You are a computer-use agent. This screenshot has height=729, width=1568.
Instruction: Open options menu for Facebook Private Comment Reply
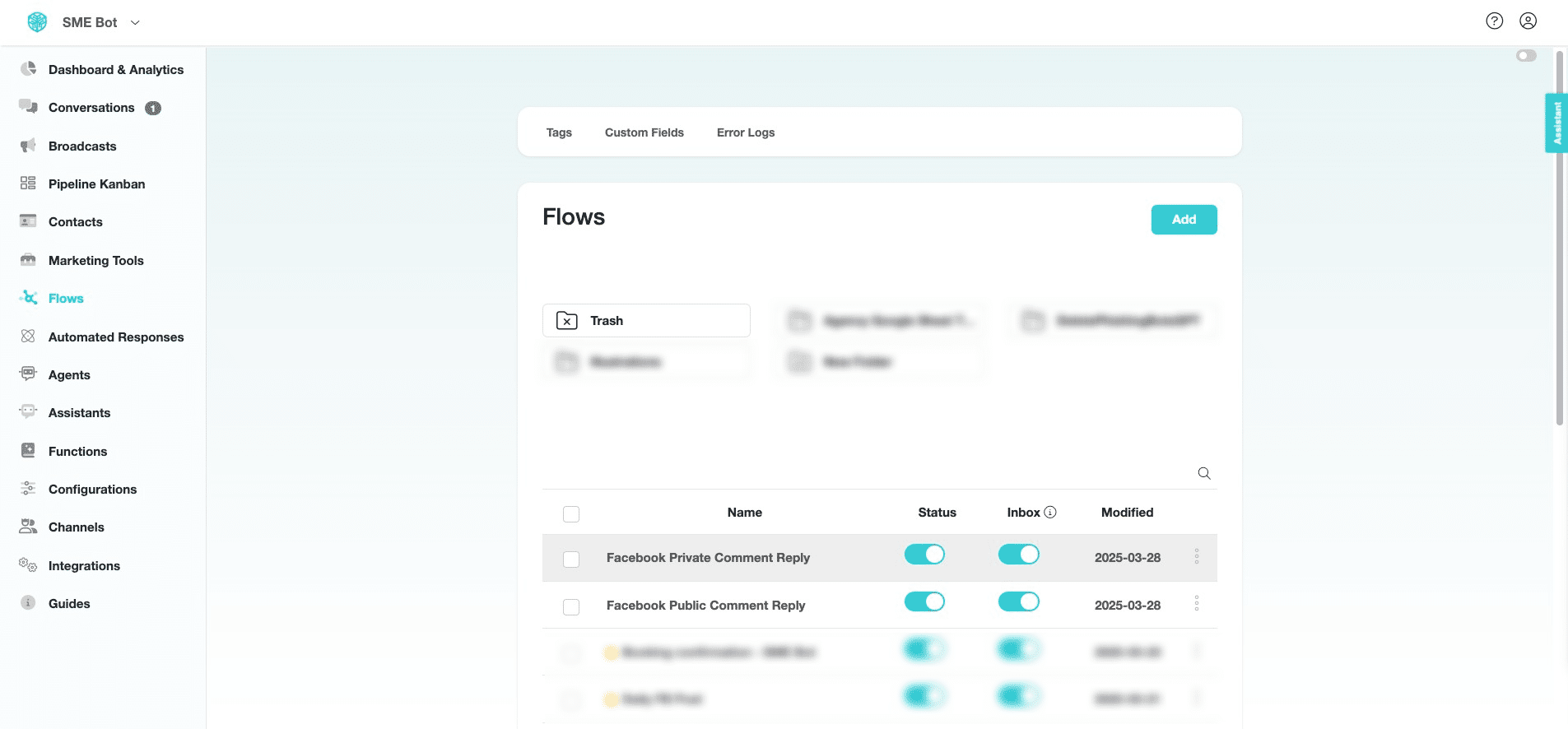(x=1197, y=556)
